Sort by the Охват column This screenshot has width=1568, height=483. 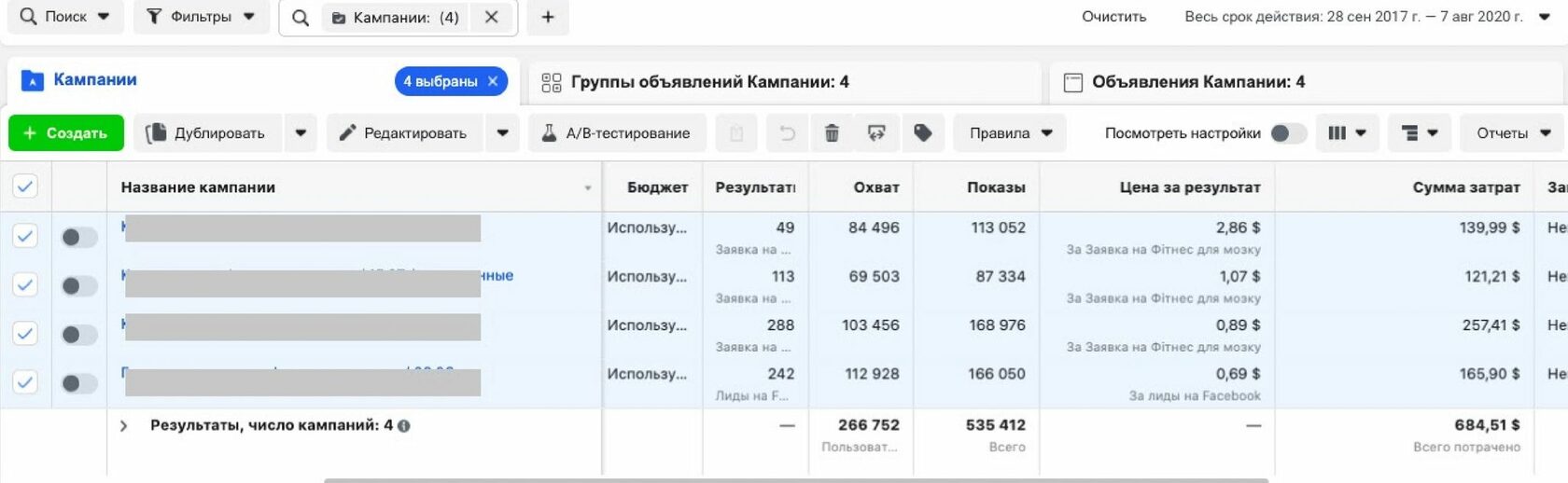click(876, 187)
